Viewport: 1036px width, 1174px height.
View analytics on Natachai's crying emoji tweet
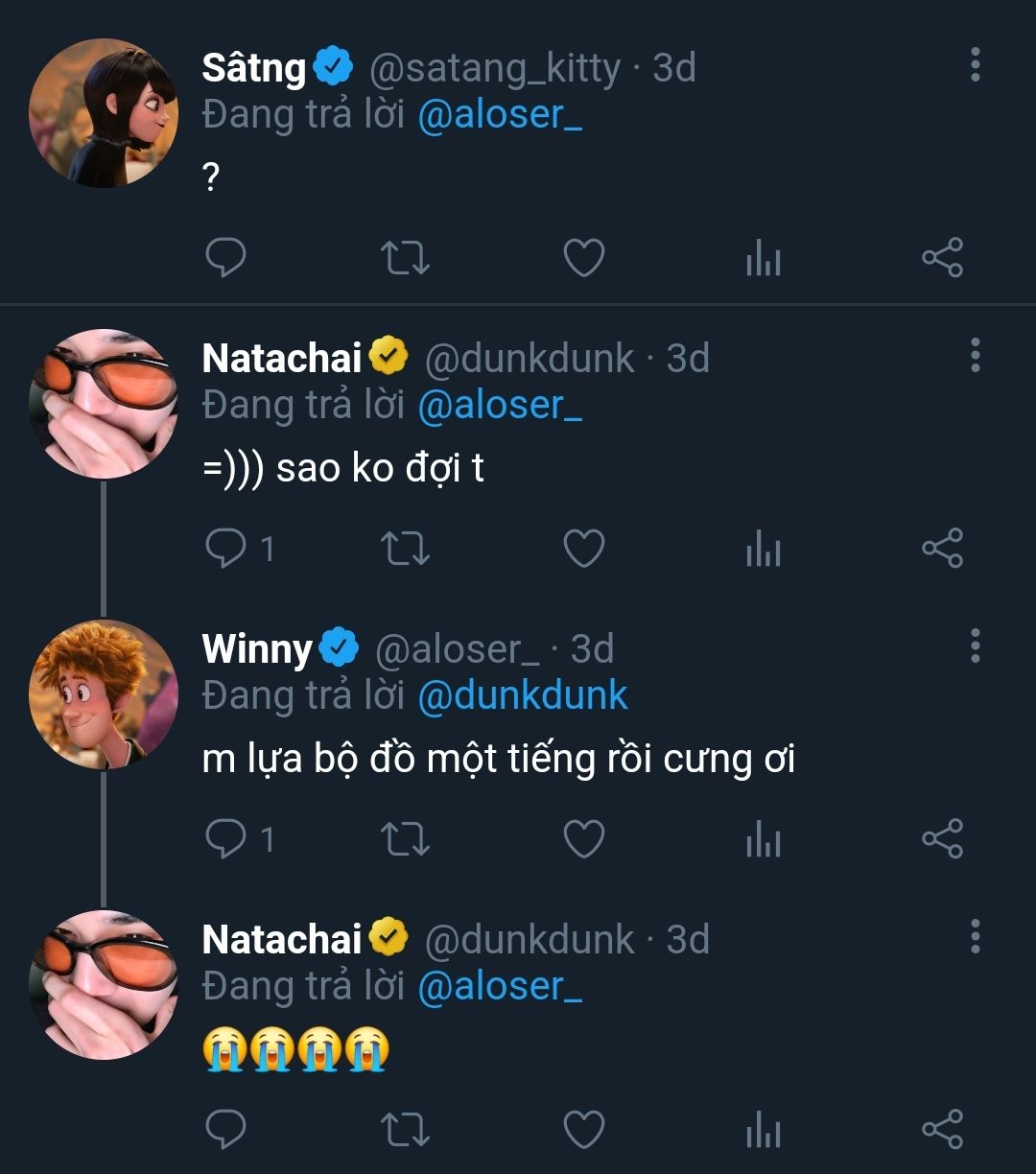(x=763, y=1130)
